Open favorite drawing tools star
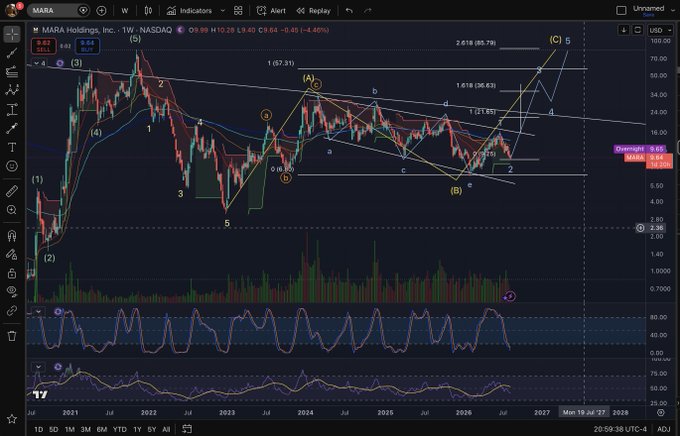The width and height of the screenshot is (680, 436). click(x=12, y=419)
